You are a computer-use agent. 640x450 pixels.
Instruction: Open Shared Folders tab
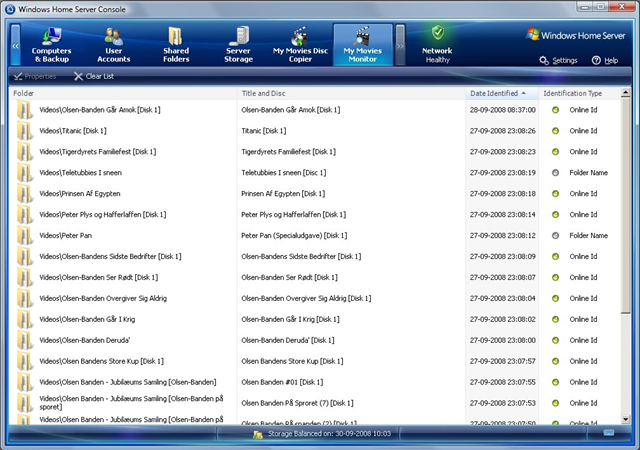[176, 45]
